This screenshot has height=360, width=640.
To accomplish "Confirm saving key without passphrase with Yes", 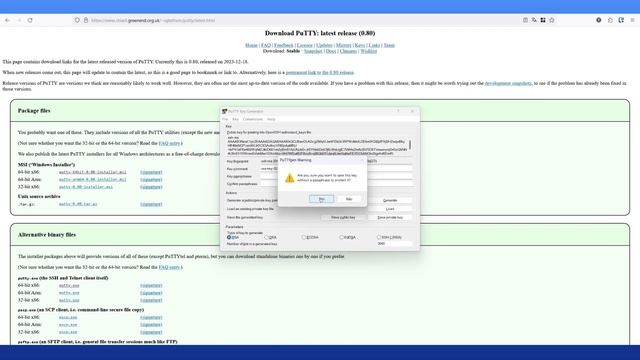I will pyautogui.click(x=321, y=199).
